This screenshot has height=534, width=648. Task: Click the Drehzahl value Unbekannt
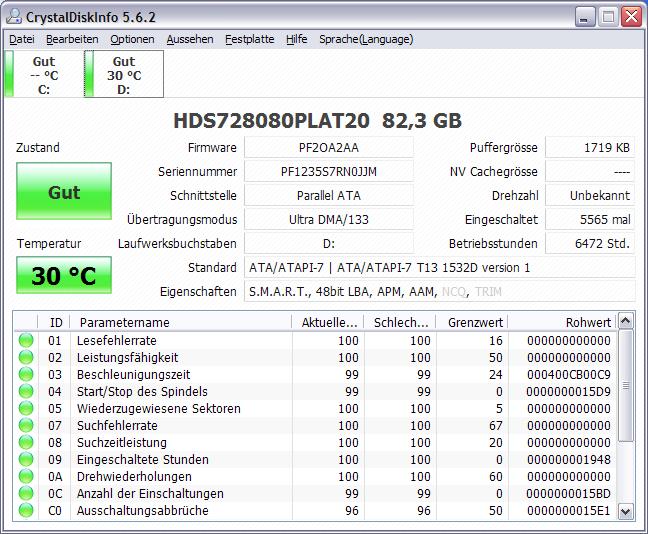coord(590,195)
